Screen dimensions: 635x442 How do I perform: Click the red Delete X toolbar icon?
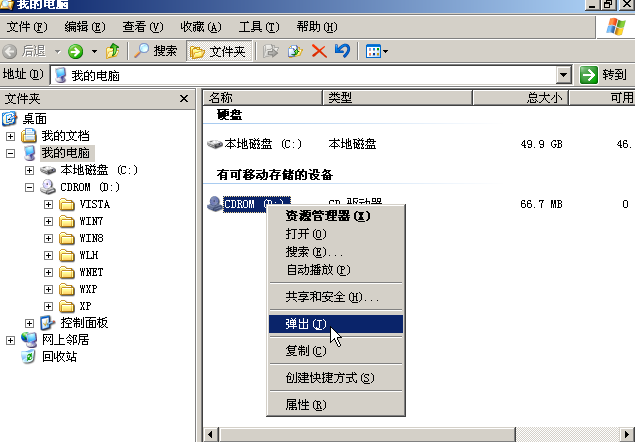coord(319,51)
